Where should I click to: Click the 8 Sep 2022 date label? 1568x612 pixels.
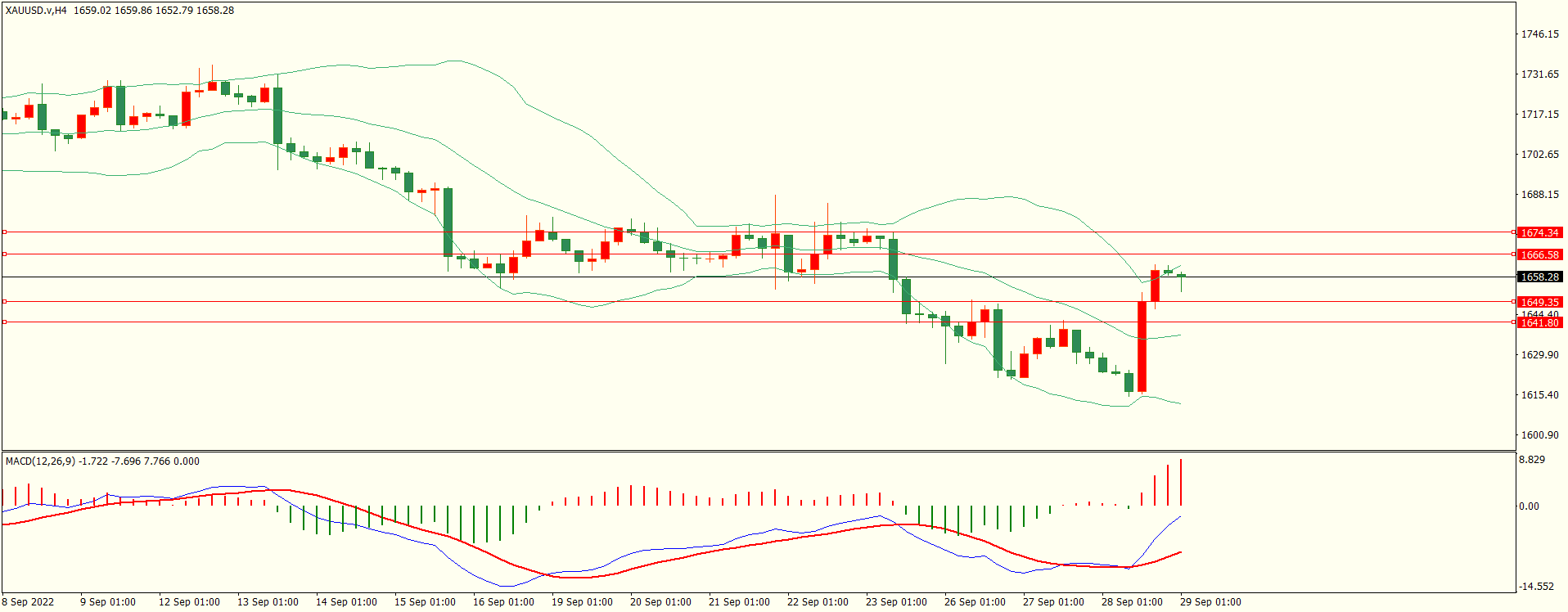(28, 602)
